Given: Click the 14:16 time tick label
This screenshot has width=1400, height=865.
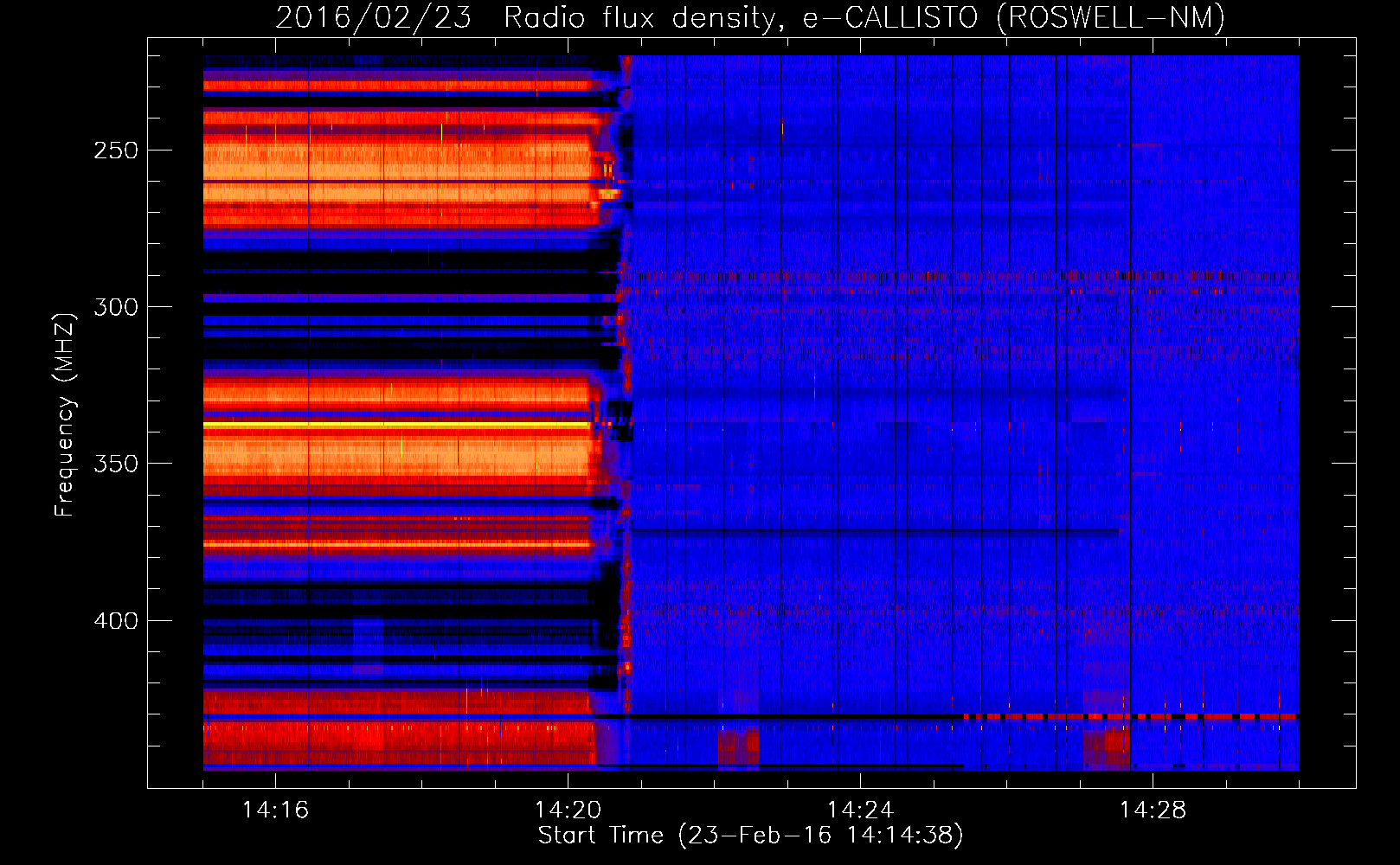Looking at the screenshot, I should [x=275, y=811].
